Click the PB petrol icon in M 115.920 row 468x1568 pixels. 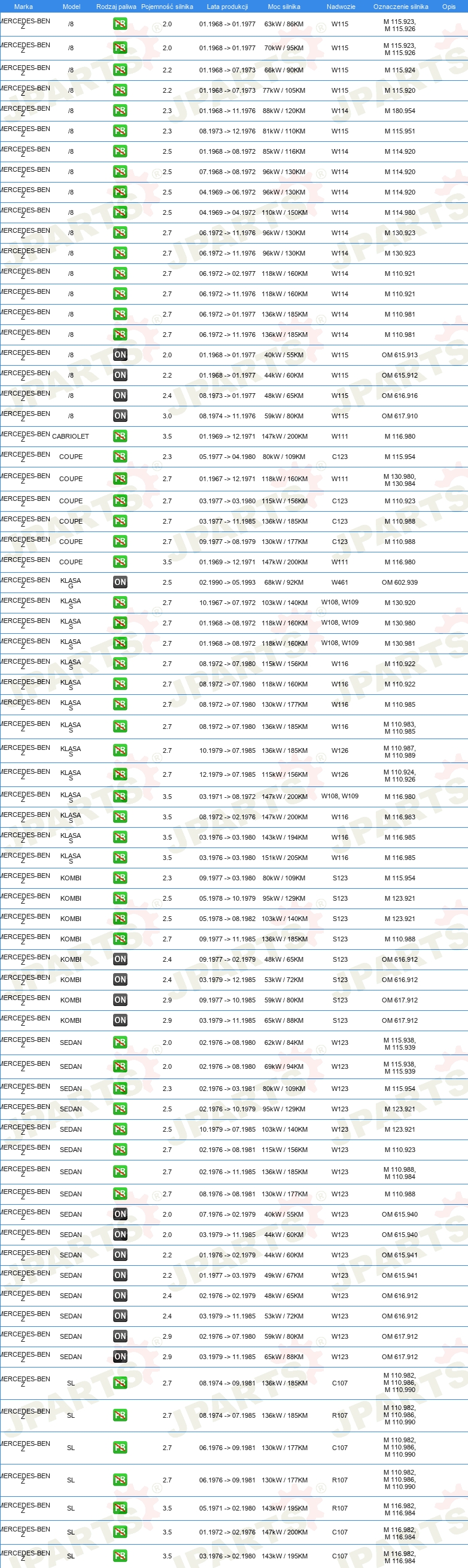click(120, 90)
